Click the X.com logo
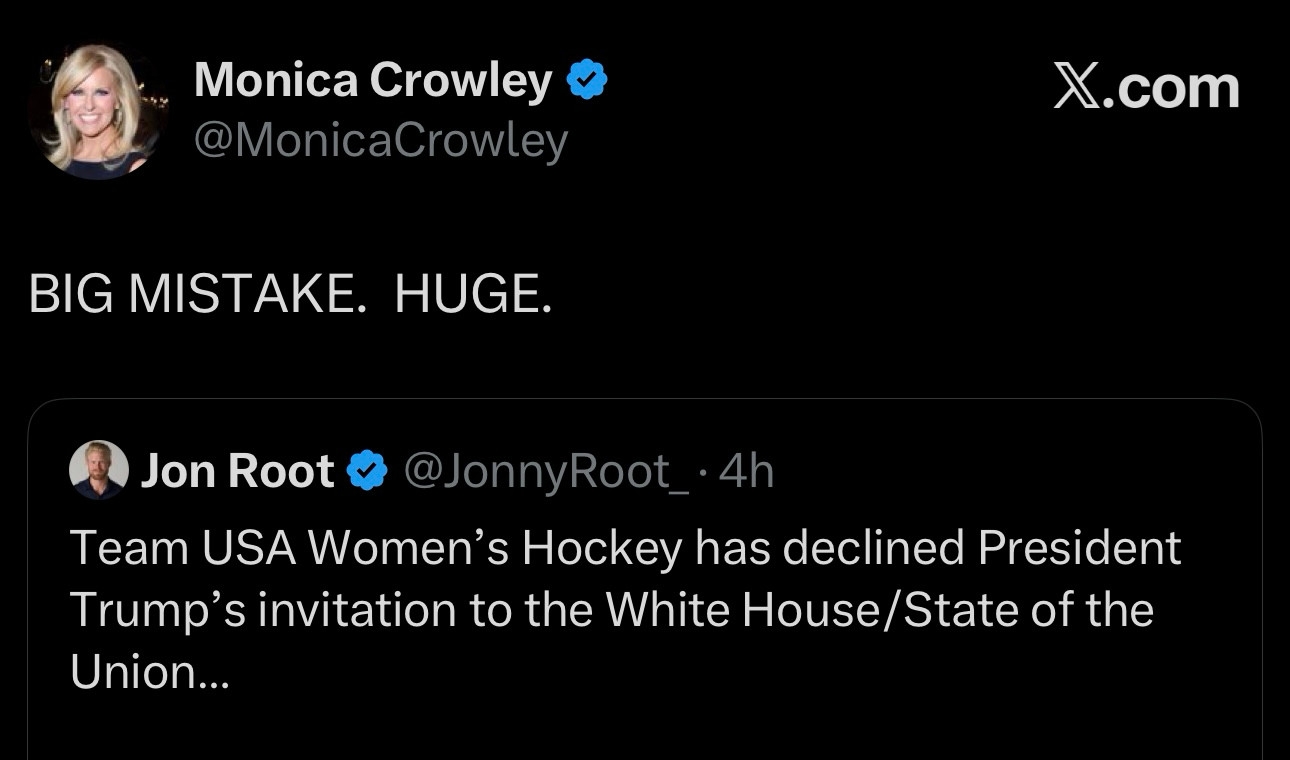1290x760 pixels. [1146, 88]
